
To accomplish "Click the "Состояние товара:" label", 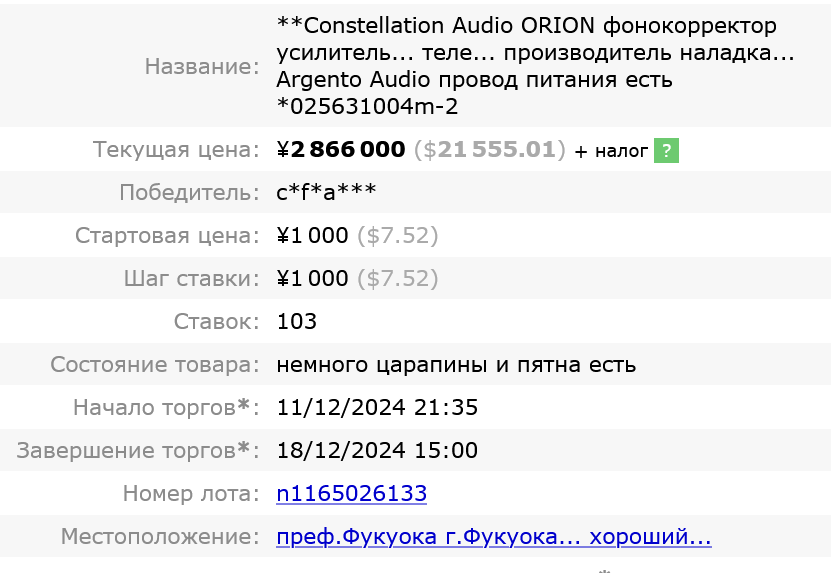I will point(155,364).
